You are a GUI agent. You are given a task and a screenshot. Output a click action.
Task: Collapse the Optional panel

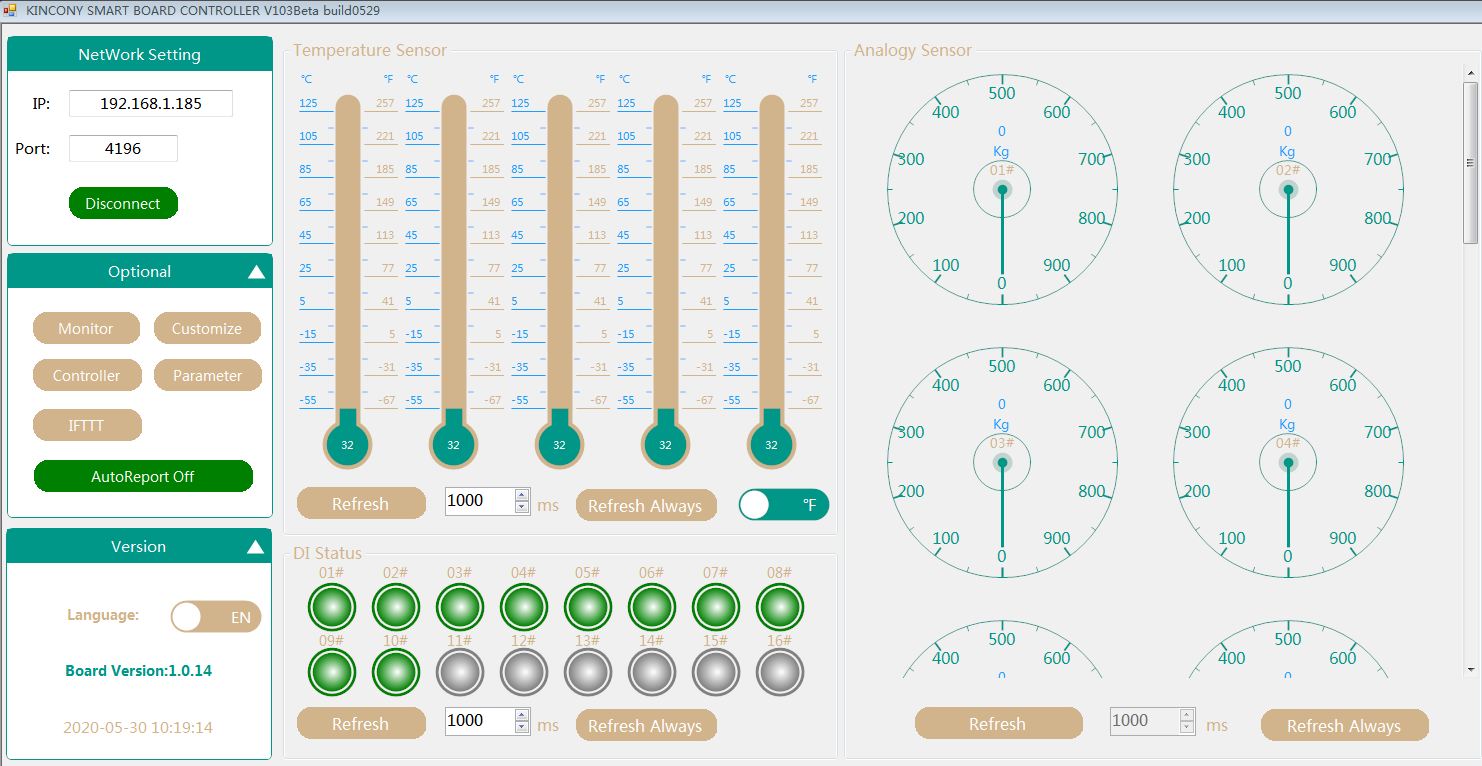coord(256,272)
